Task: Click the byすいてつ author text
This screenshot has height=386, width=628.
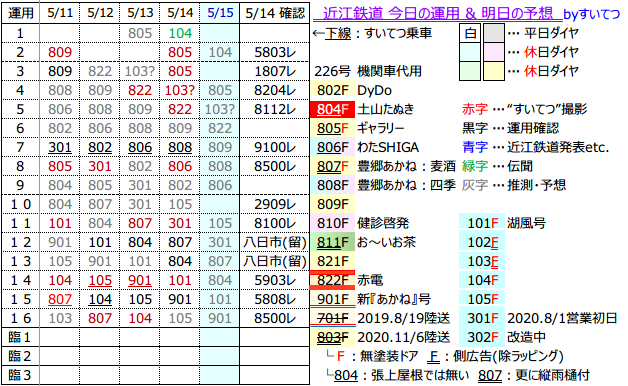Action: click(592, 14)
